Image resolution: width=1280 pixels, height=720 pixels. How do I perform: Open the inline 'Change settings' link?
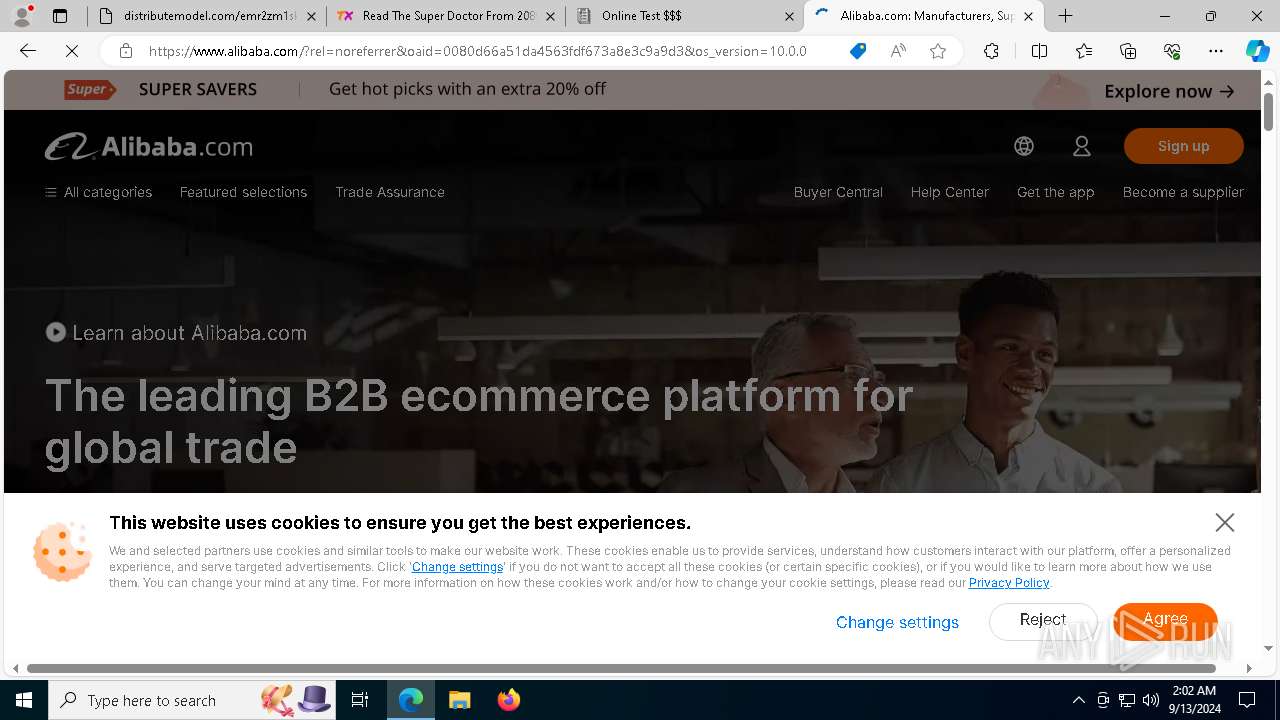click(457, 567)
